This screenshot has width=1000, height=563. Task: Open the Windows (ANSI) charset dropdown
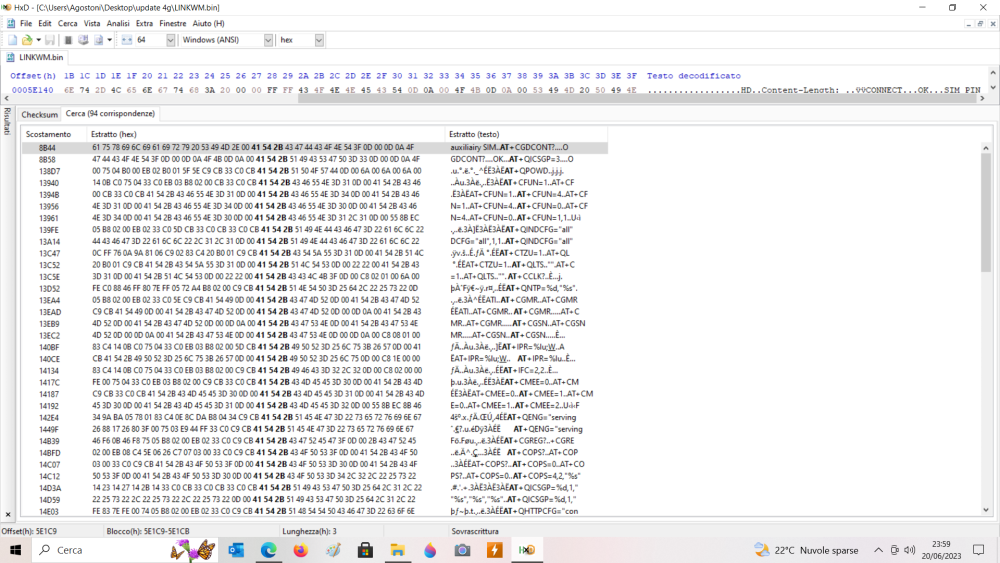(268, 40)
